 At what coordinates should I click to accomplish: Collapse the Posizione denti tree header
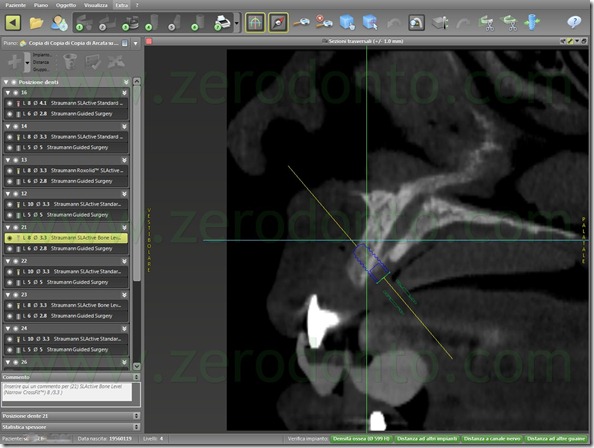tap(6, 82)
